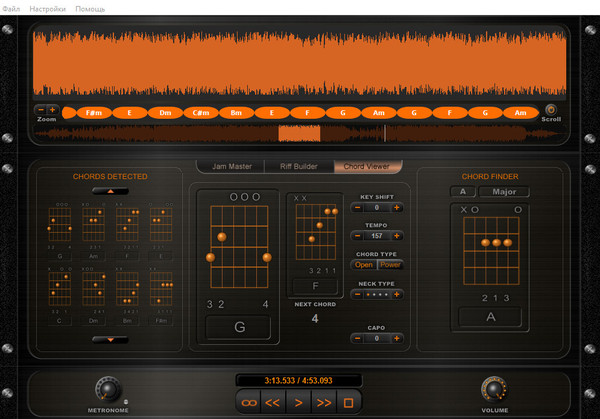Open the Настройки menu
Screen dimensions: 600x419
[47, 7]
